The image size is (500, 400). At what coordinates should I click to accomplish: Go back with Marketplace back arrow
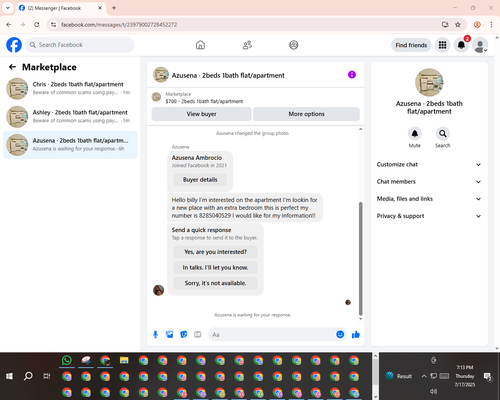[x=12, y=67]
